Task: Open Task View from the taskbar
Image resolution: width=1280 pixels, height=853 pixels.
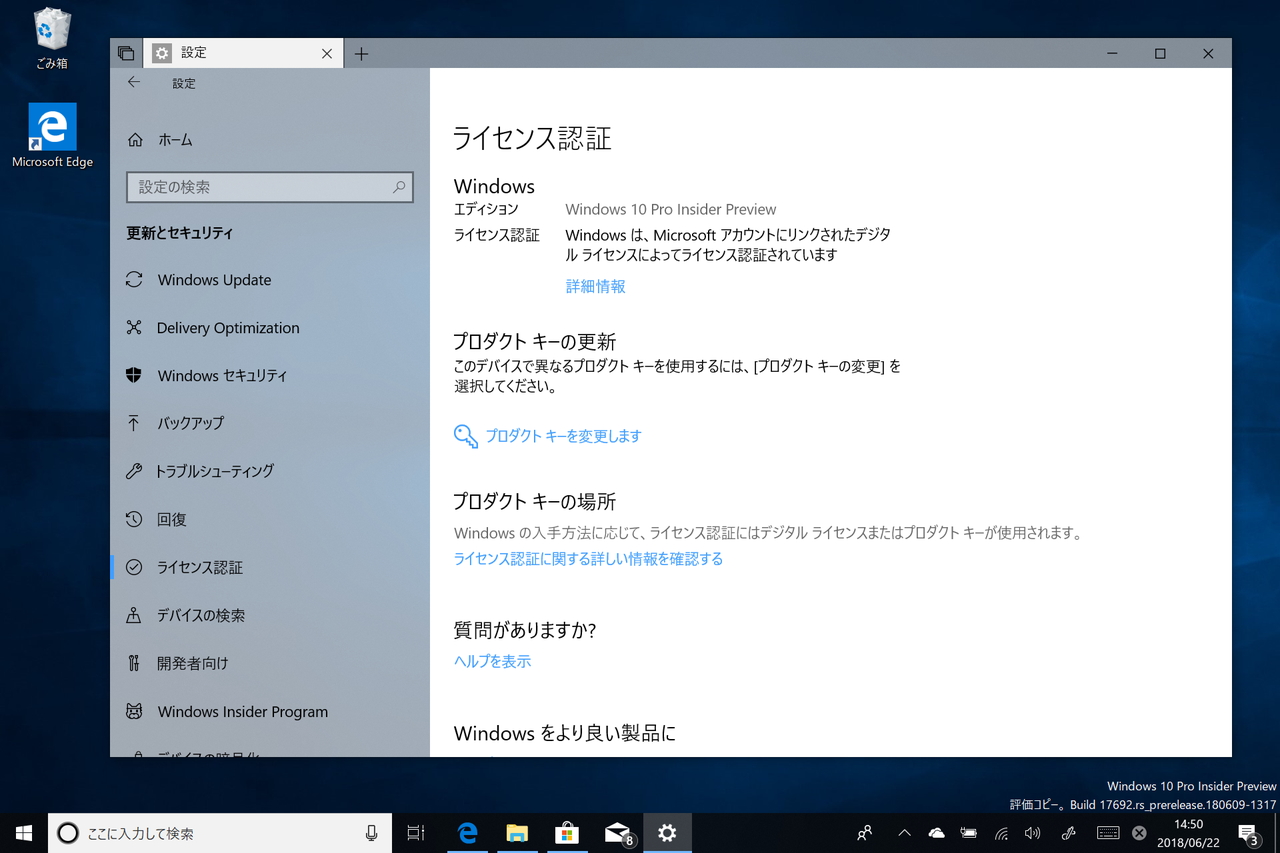Action: pos(416,833)
